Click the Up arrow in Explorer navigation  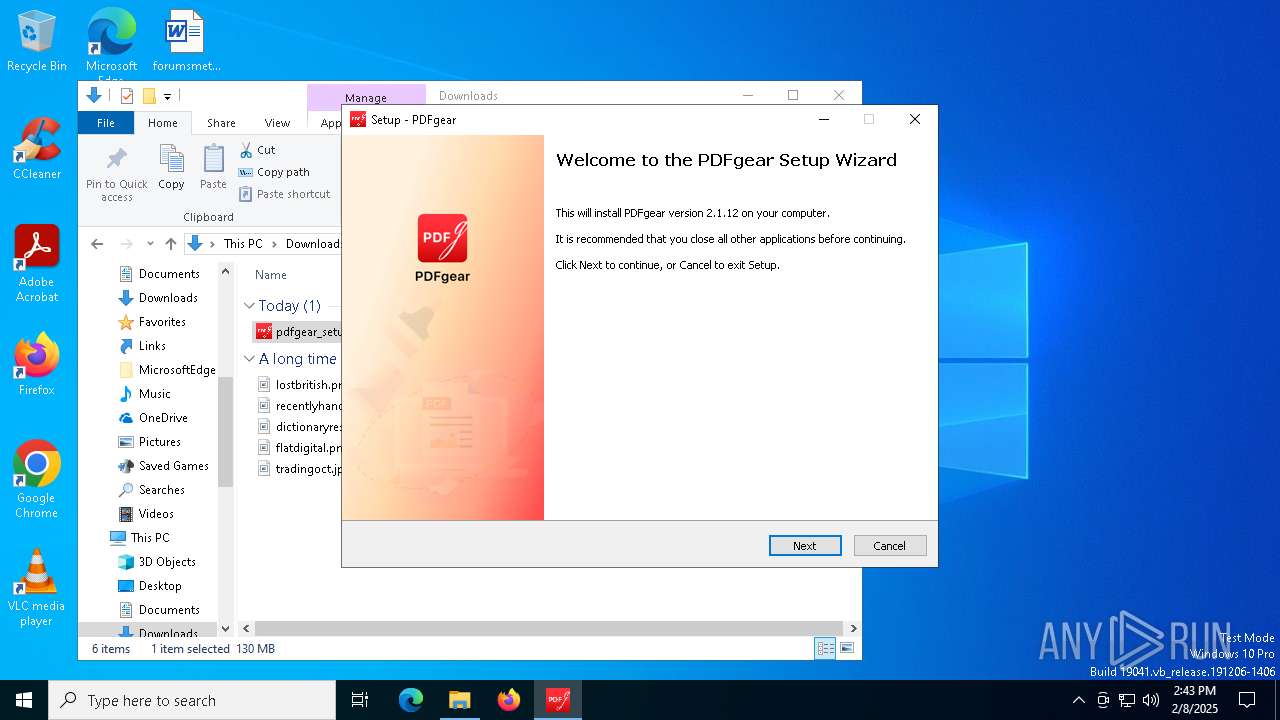171,244
